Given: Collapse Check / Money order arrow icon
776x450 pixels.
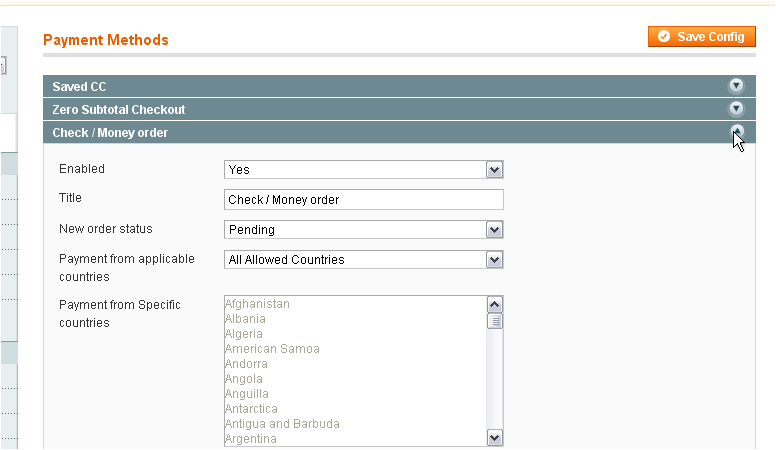Looking at the screenshot, I should coord(736,132).
